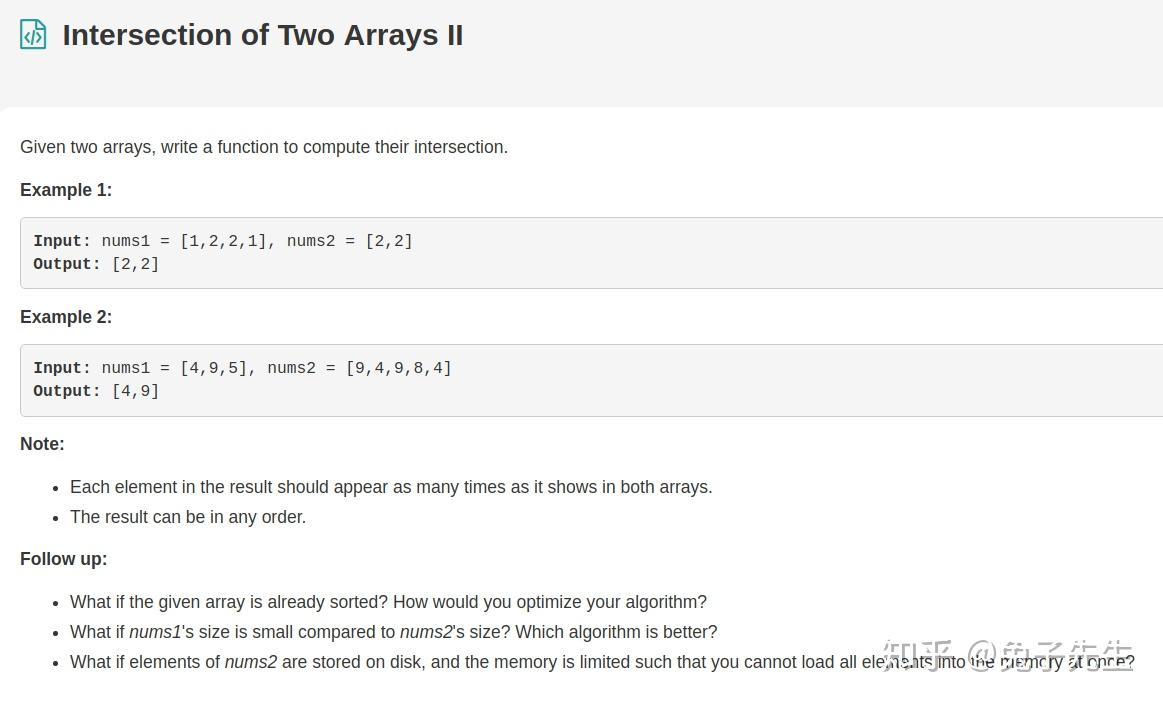Click the bold Input: label in Example 1

(x=62, y=241)
